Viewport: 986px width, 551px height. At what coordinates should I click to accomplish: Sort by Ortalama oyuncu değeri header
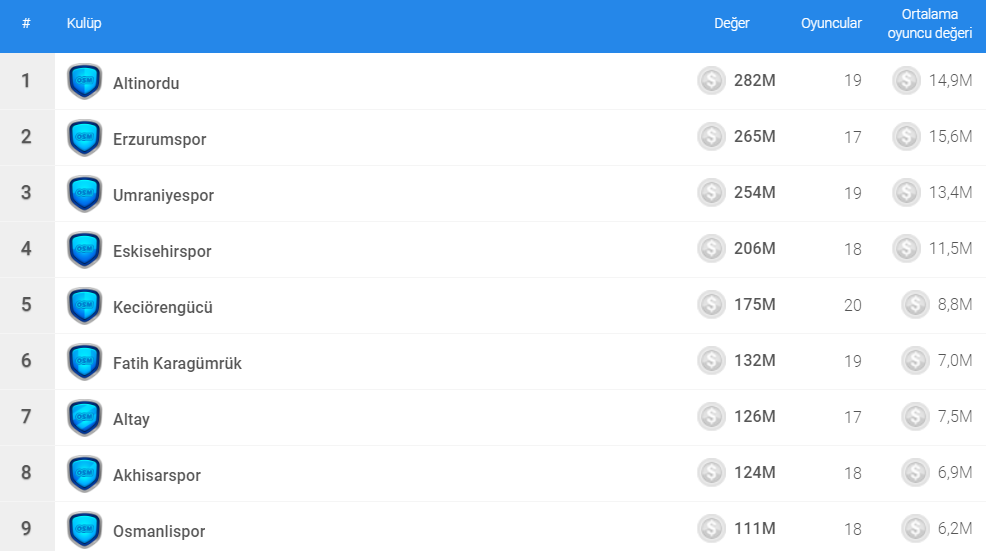(929, 24)
